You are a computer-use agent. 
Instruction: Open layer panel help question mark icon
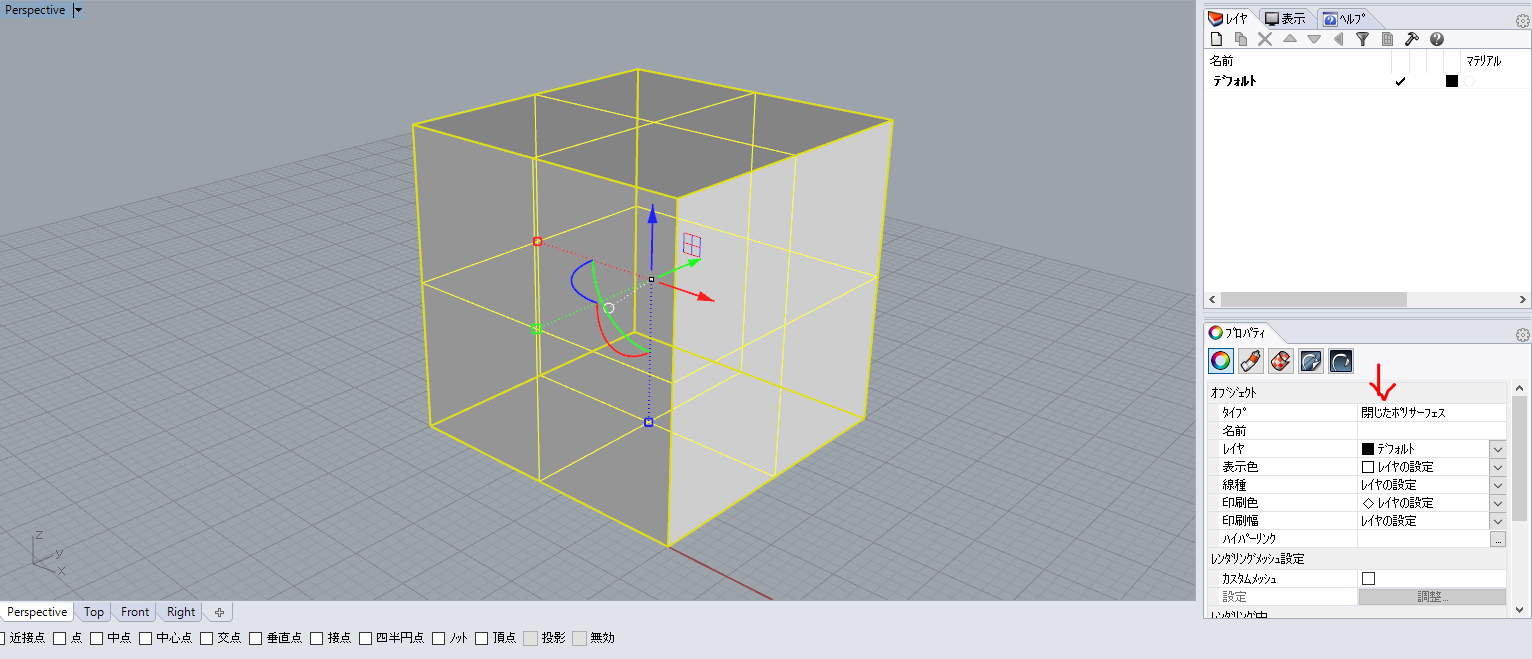[1437, 39]
